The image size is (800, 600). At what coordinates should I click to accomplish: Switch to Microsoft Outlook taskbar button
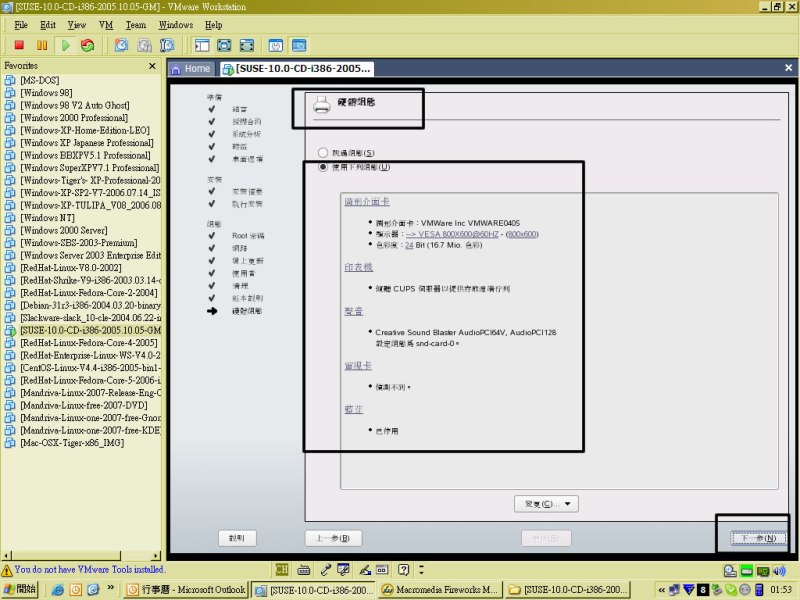(186, 590)
